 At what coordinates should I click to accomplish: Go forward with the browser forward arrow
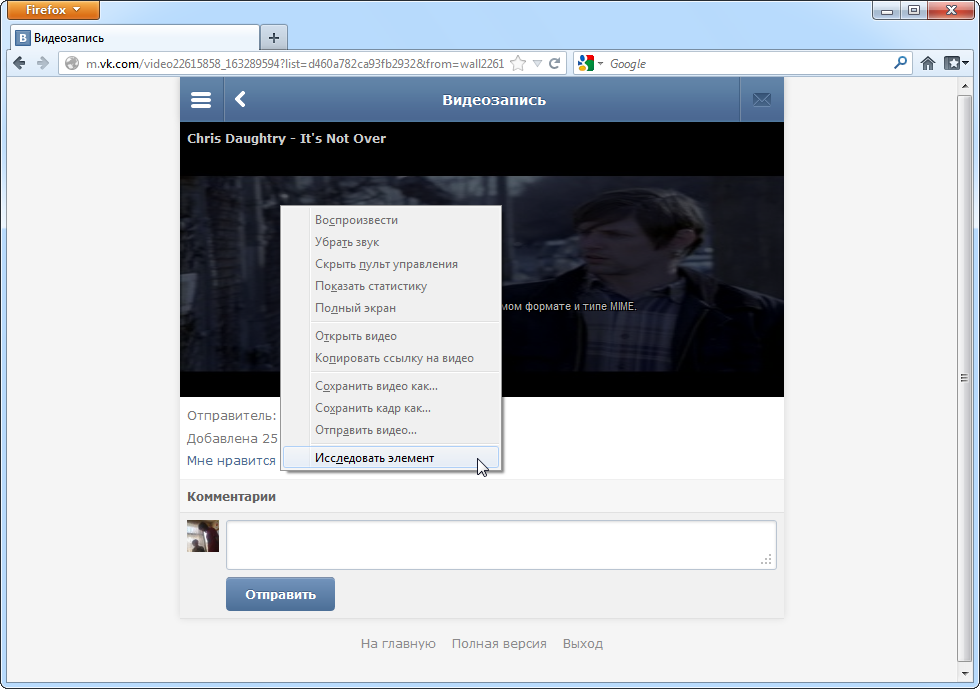[x=42, y=63]
